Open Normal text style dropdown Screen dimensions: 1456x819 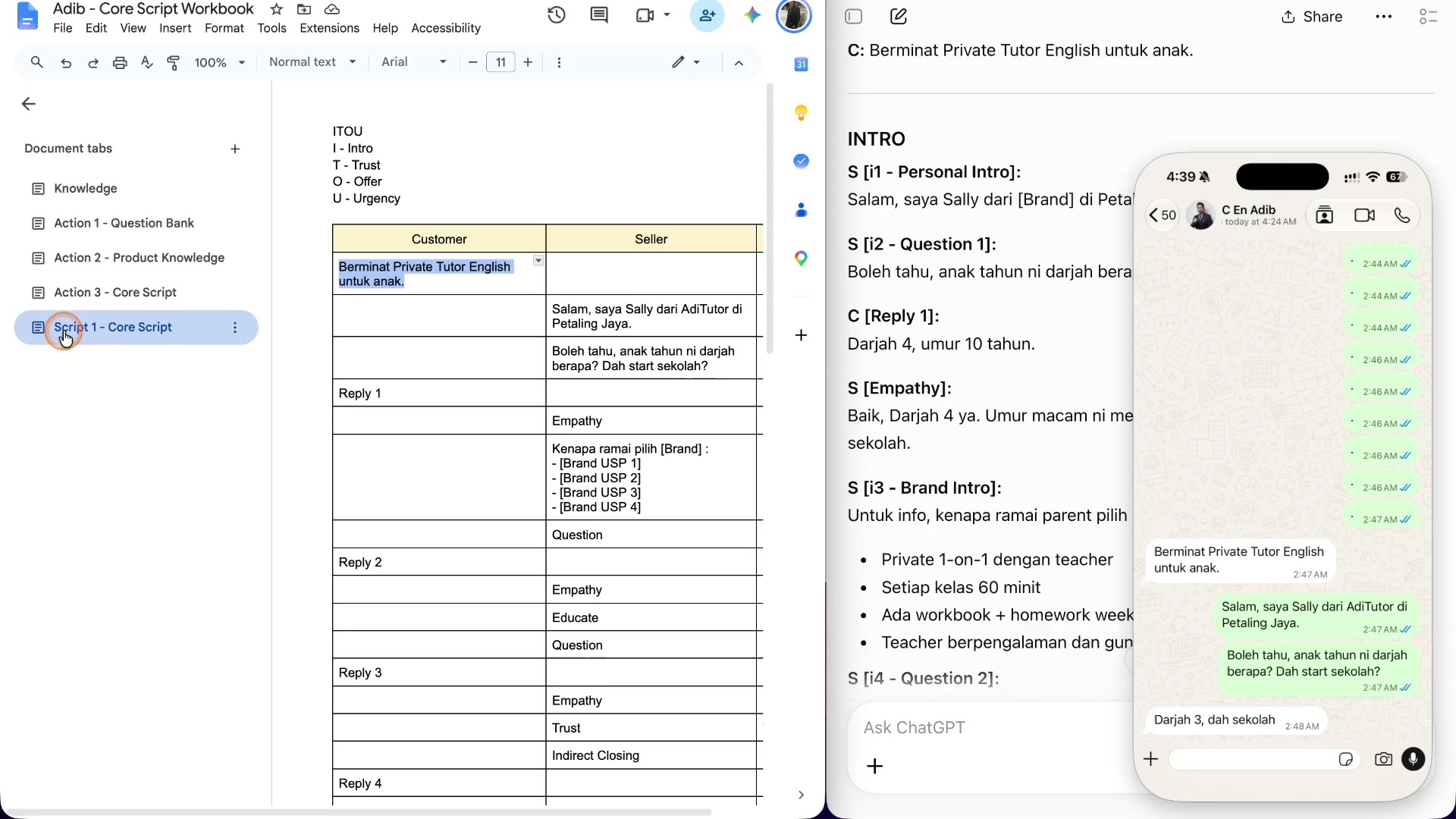click(312, 62)
